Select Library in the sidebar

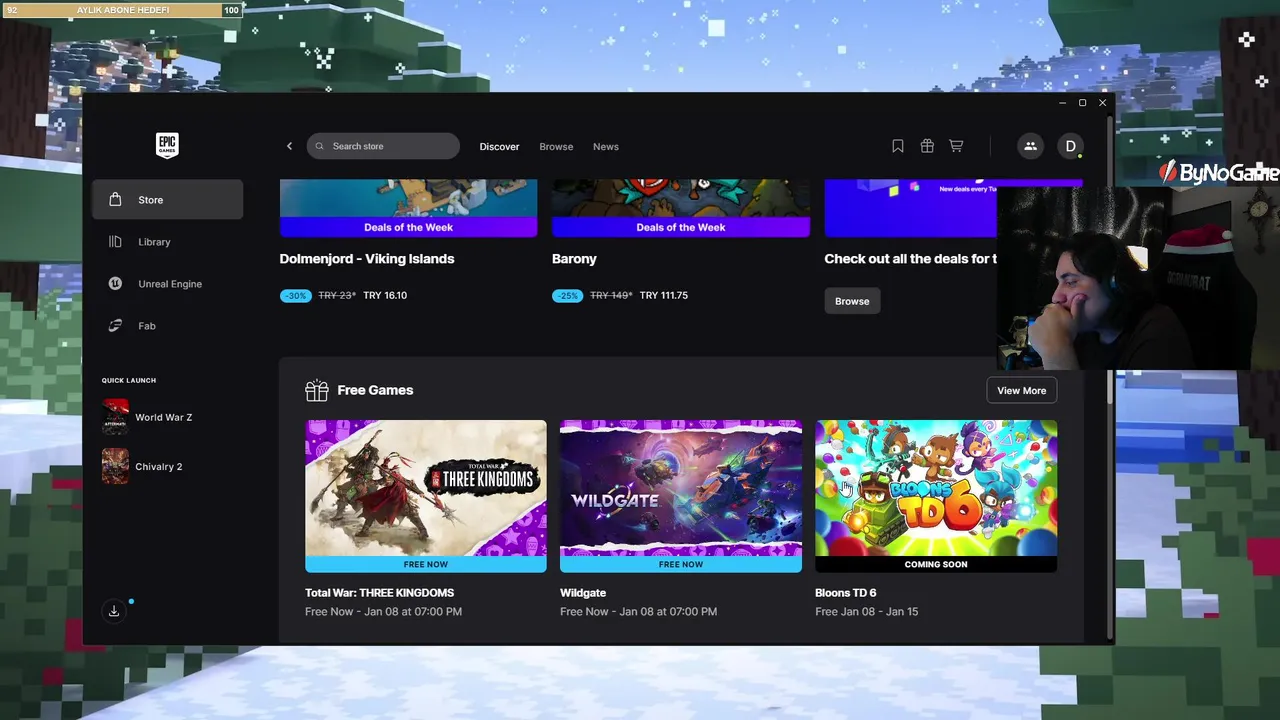[x=167, y=242]
